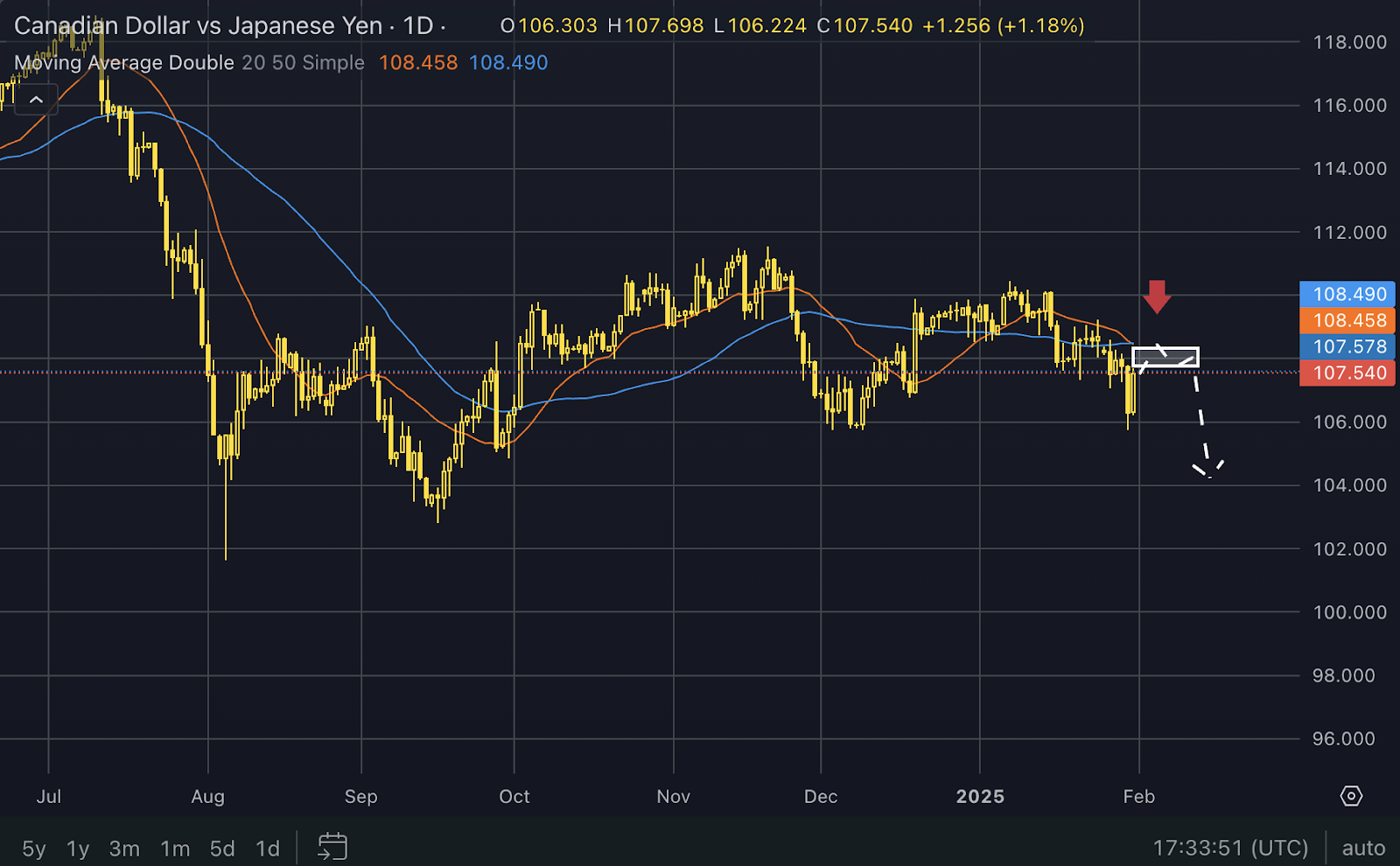Click the 118.000 price scale value

point(1349,42)
